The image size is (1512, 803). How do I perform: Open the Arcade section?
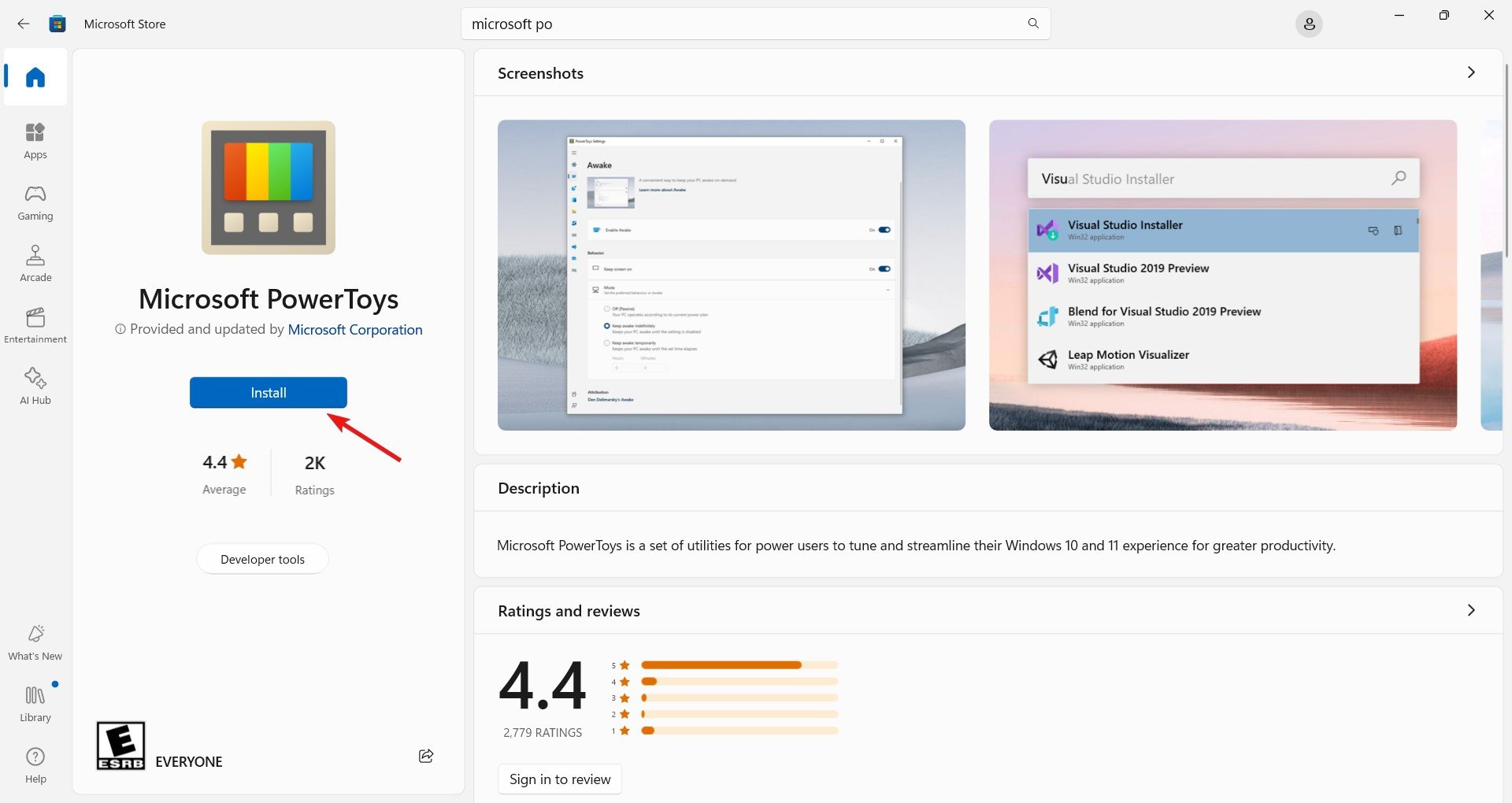point(35,264)
